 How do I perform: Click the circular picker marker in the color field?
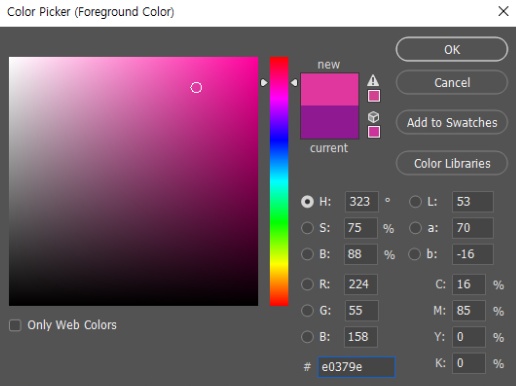tap(196, 88)
